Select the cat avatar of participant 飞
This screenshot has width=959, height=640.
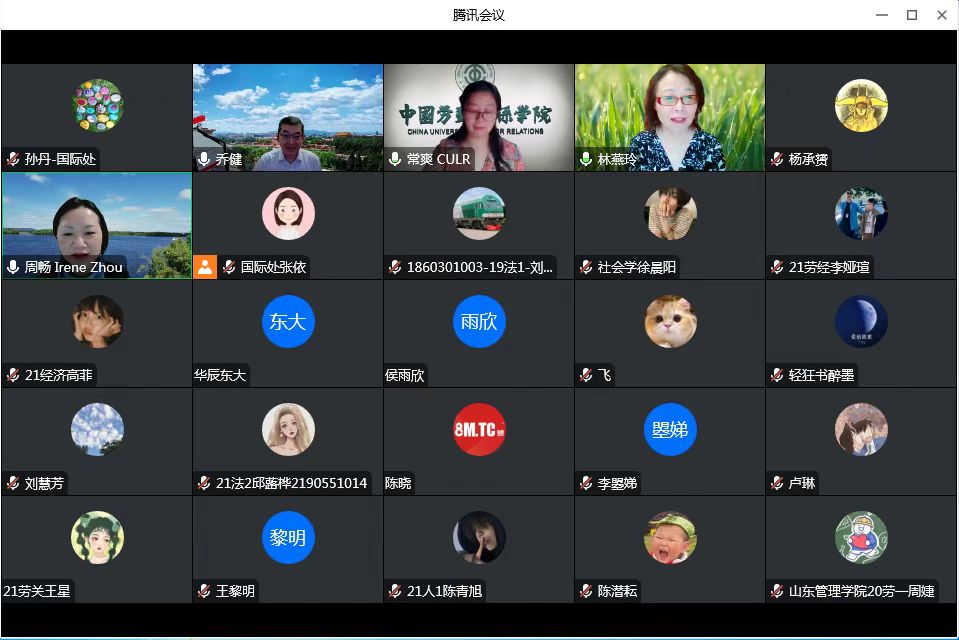click(670, 321)
